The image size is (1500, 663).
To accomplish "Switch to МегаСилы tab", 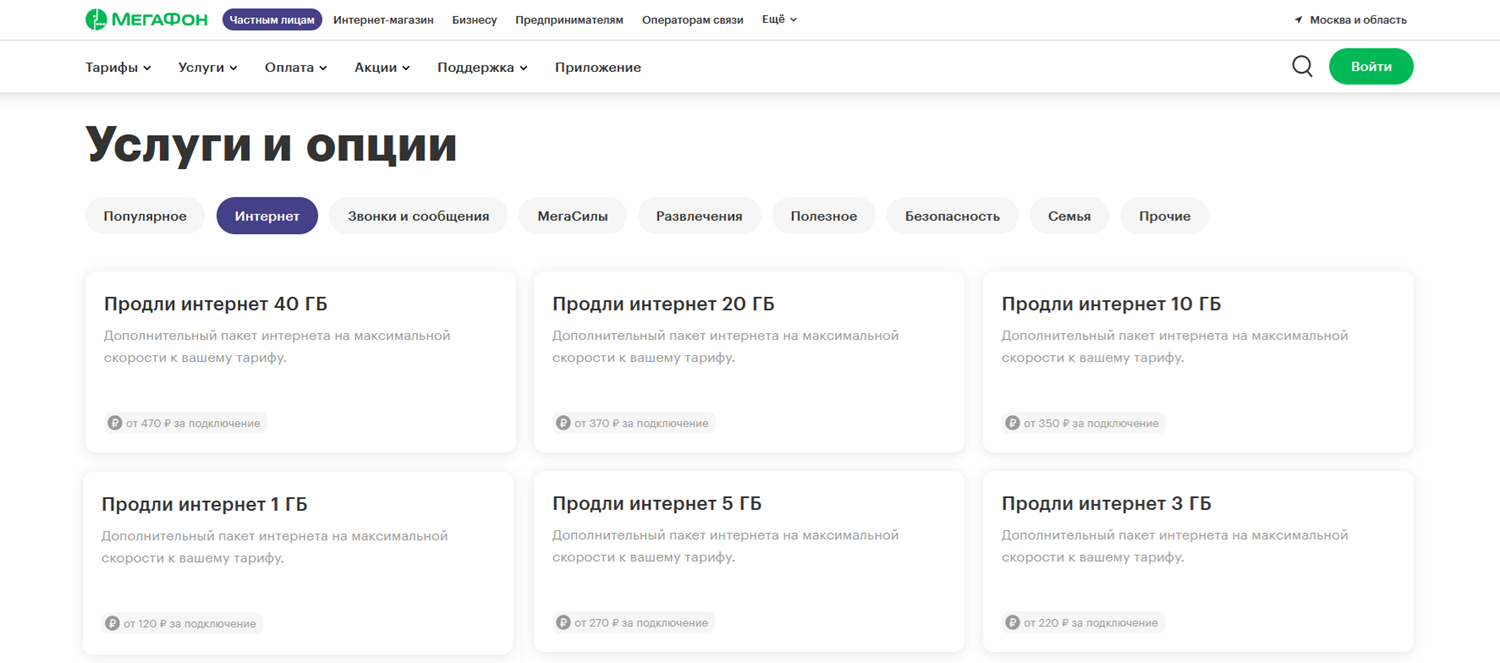I will pyautogui.click(x=572, y=216).
